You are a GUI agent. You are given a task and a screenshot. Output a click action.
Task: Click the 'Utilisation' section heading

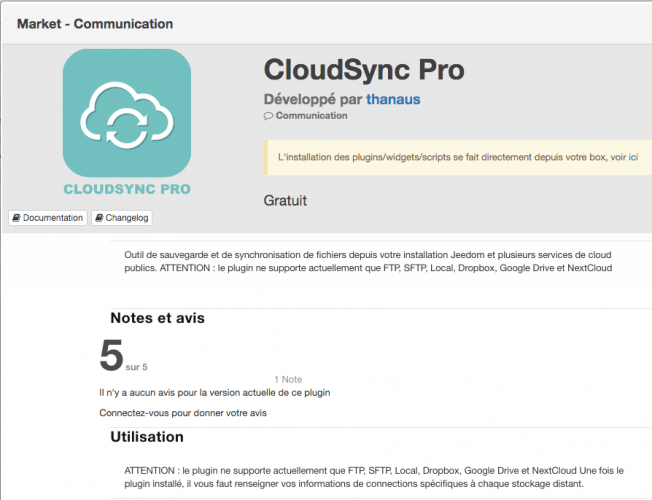click(147, 437)
